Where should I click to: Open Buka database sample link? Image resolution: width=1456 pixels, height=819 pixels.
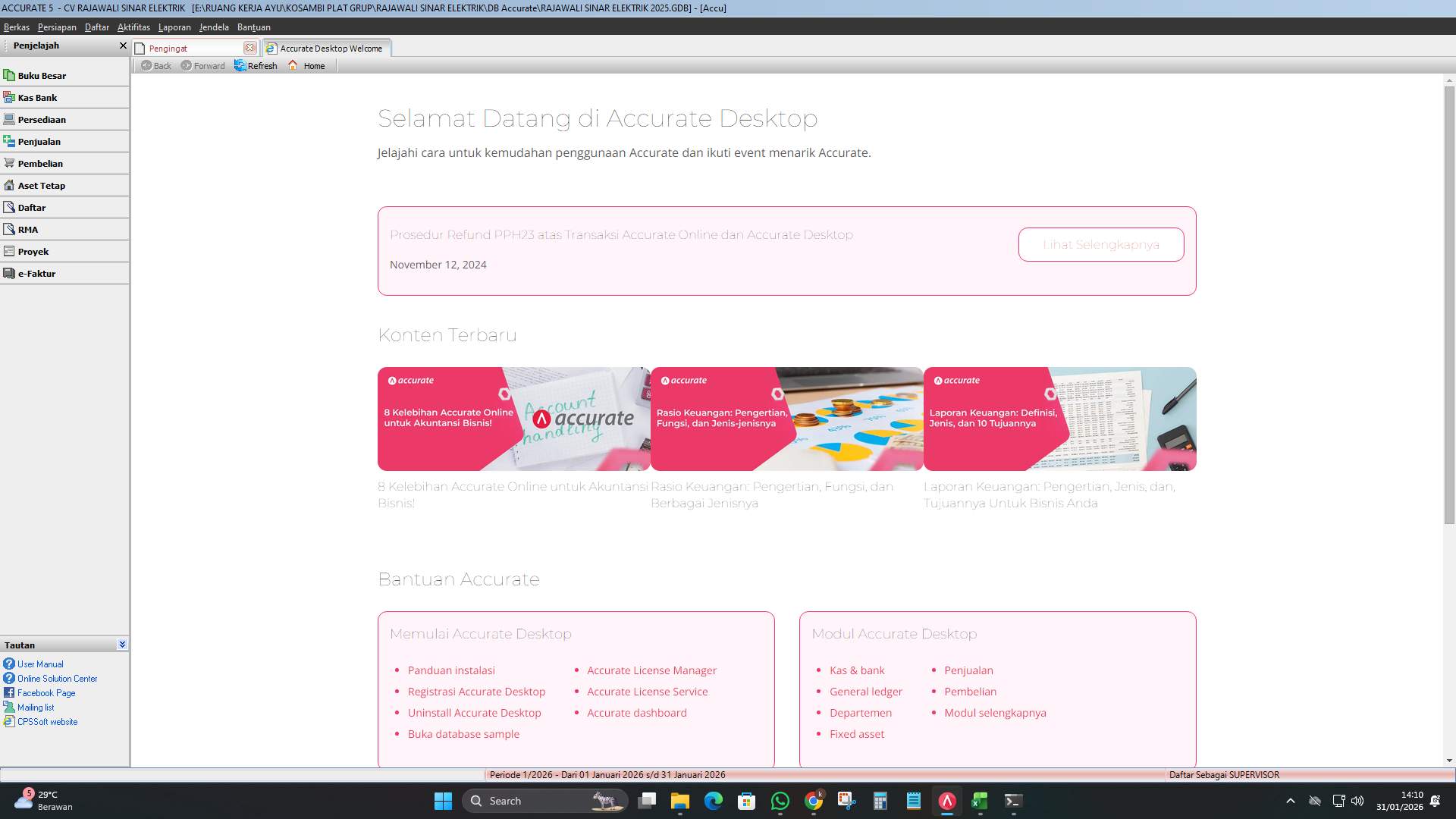click(x=463, y=733)
